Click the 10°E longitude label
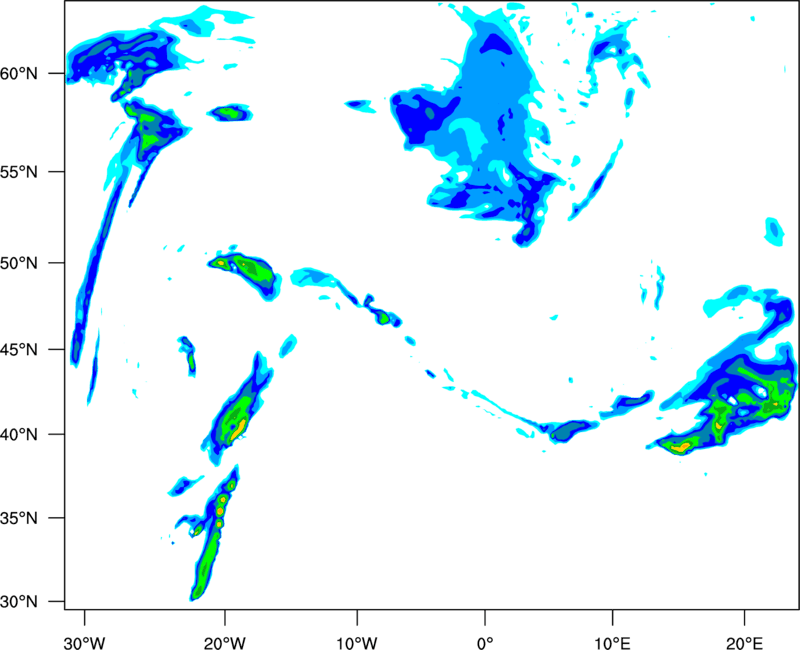This screenshot has height=650, width=800. (x=612, y=643)
